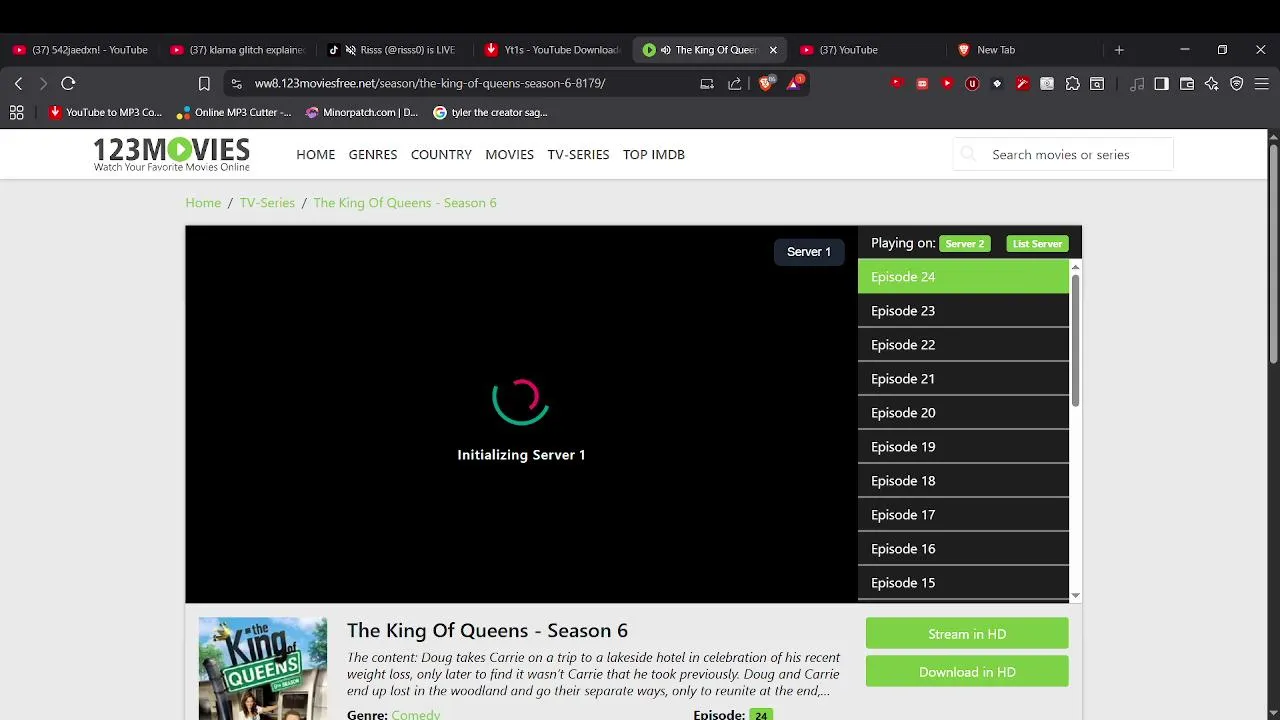
Task: Open the red magic wand extension
Action: 1022,84
